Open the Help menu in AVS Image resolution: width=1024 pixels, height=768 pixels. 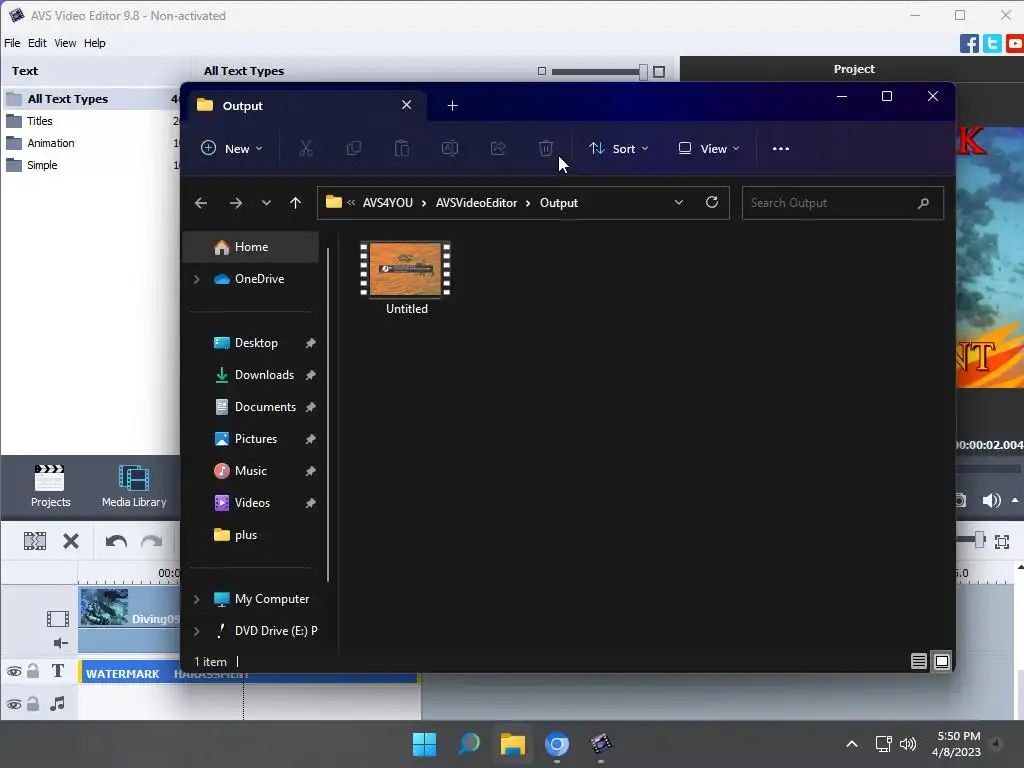[94, 43]
